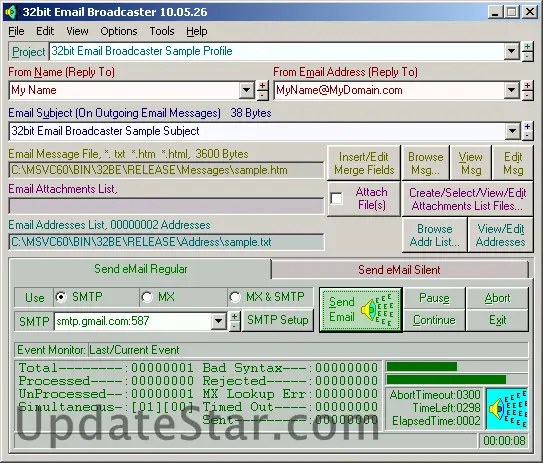
Task: Switch to Send eMail Silent tab
Action: 399,270
